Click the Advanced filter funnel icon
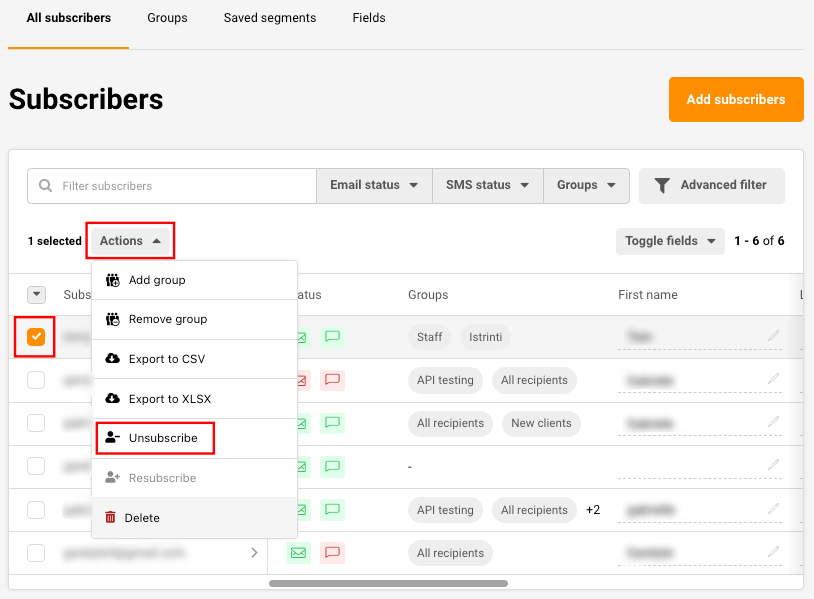Screen dimensions: 814x599 (662, 185)
